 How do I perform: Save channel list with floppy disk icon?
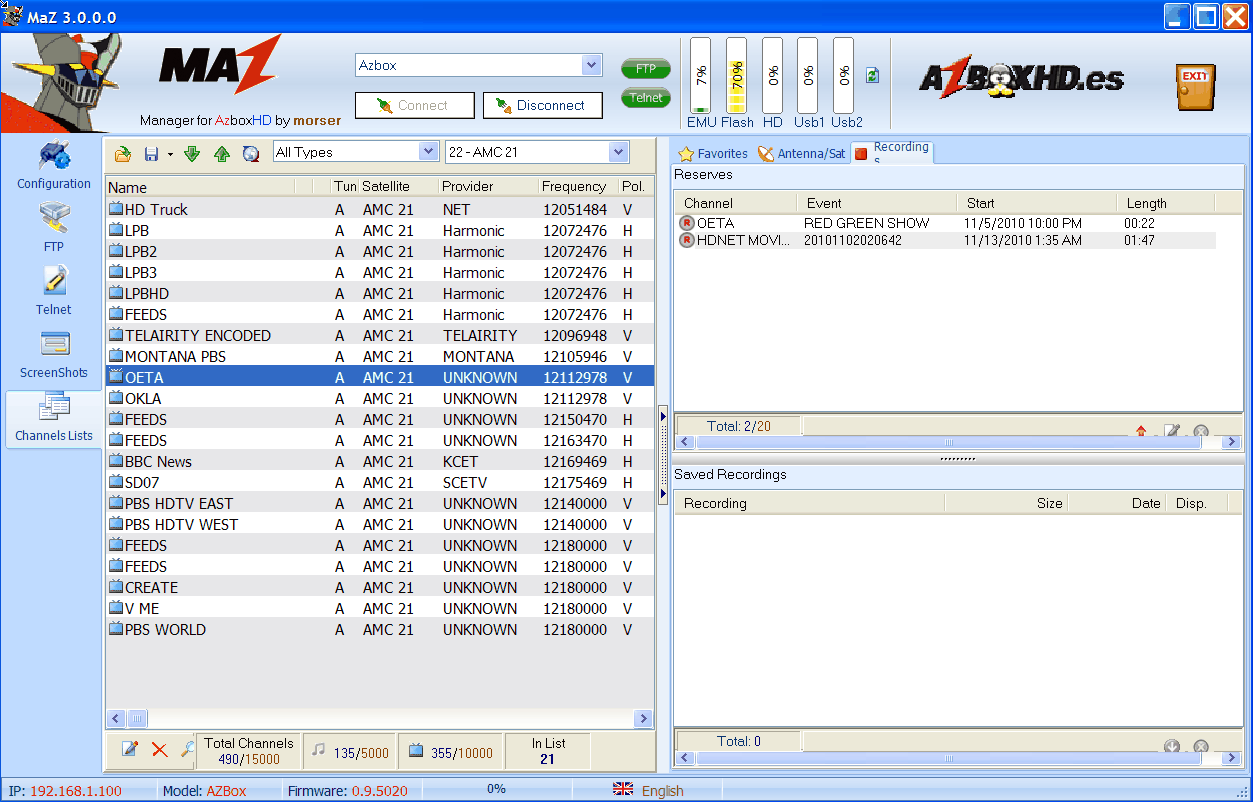point(151,154)
